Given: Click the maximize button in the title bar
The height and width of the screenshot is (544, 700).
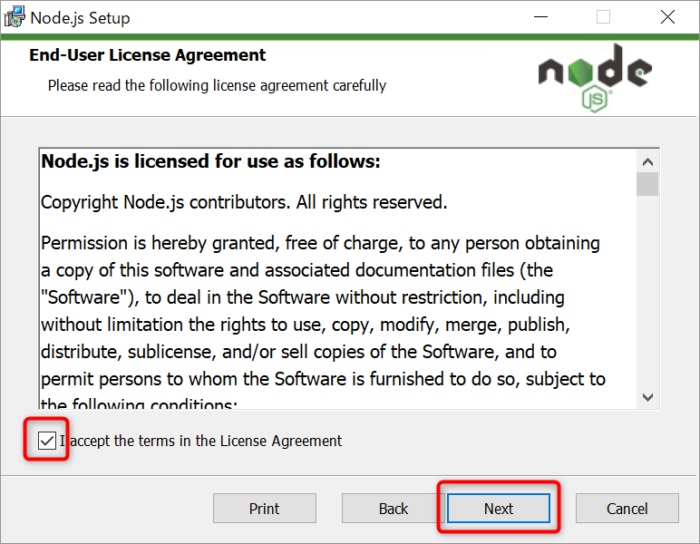Looking at the screenshot, I should [x=603, y=17].
